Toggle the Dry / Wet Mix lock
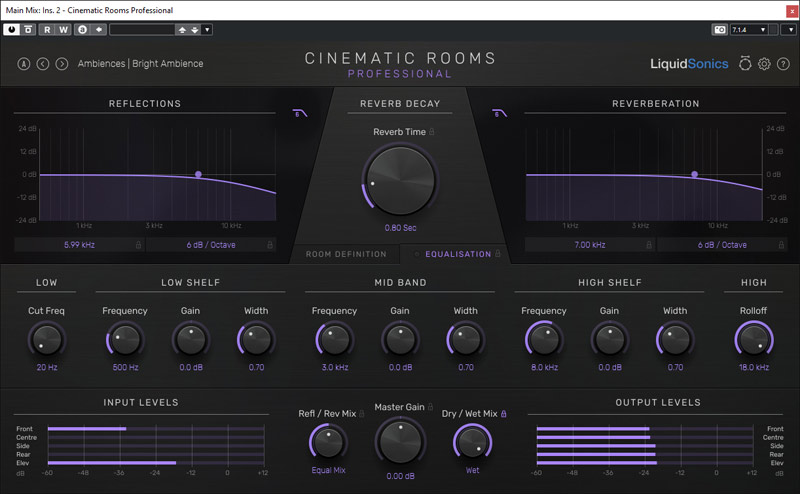 (x=503, y=413)
